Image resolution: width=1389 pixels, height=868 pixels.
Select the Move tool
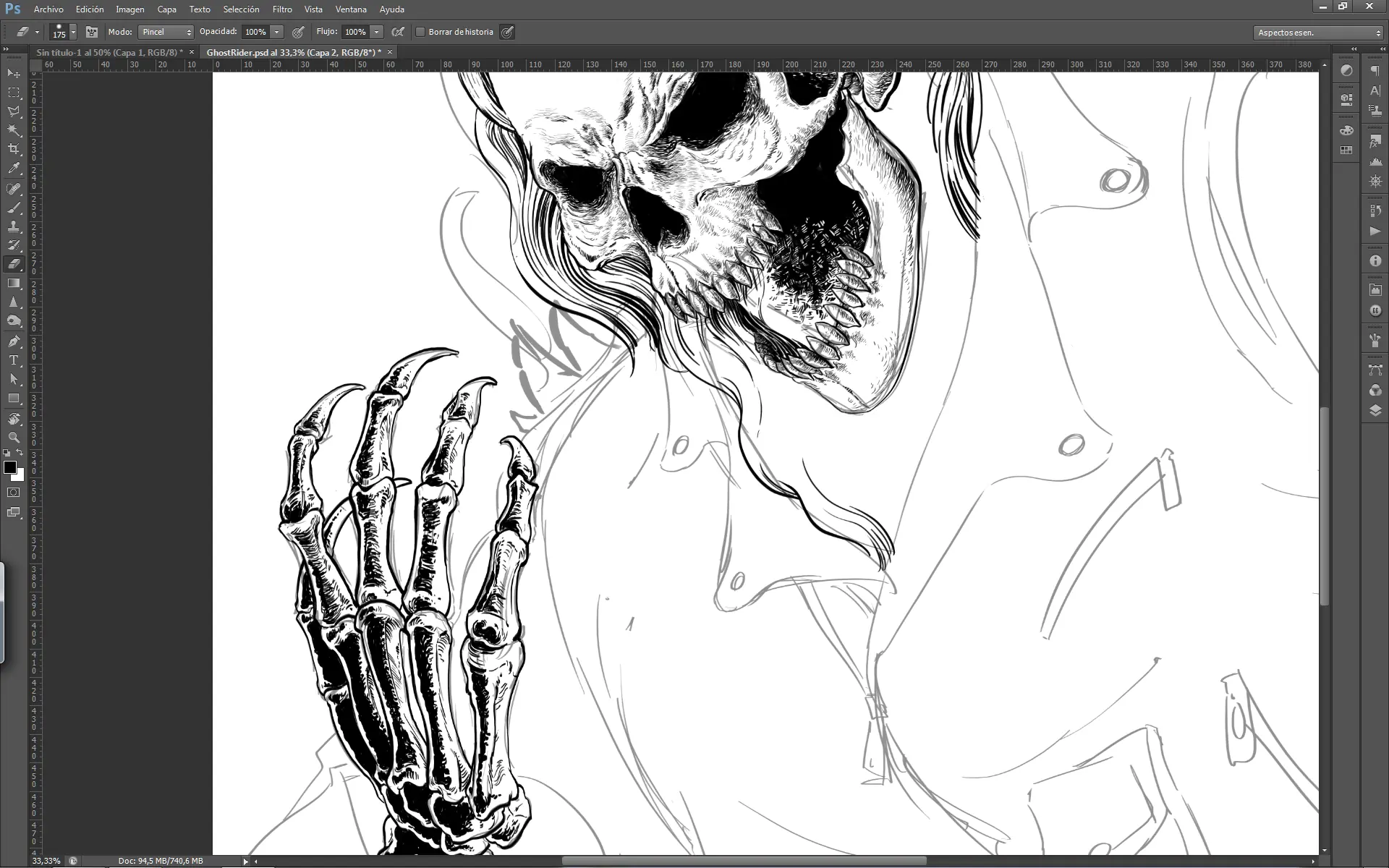pos(14,73)
